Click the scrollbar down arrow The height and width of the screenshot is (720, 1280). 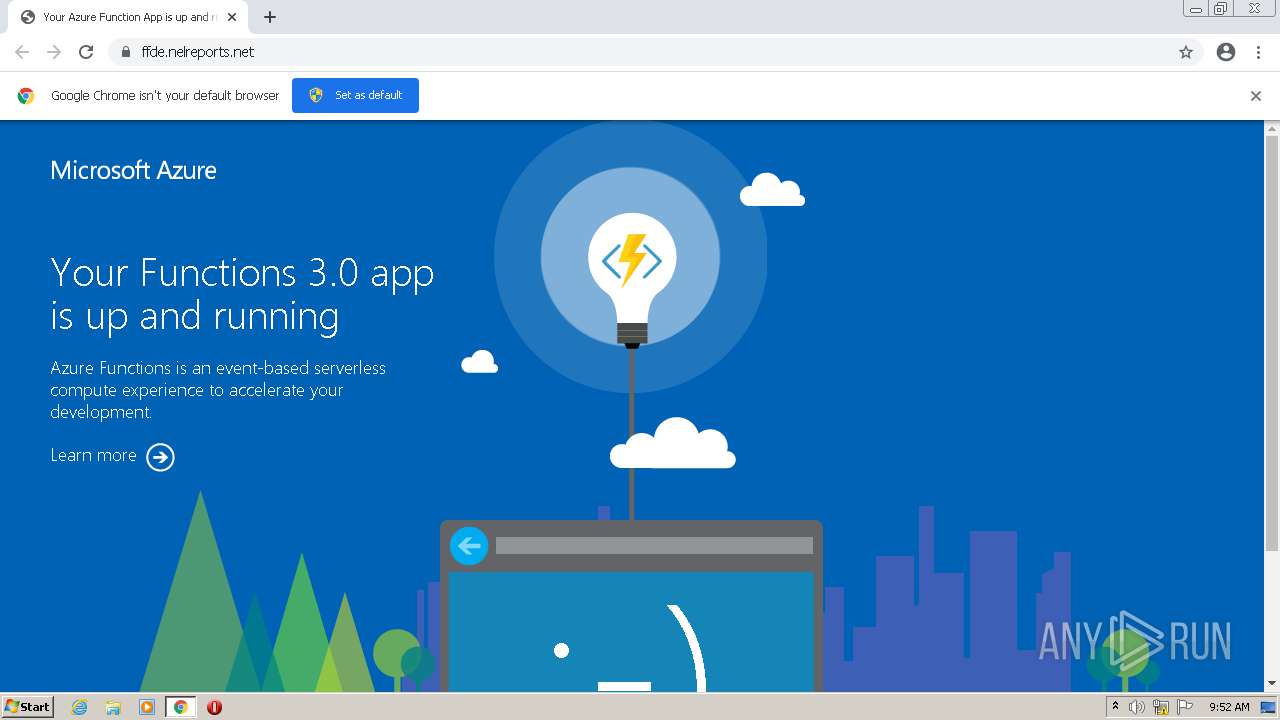pyautogui.click(x=1272, y=684)
